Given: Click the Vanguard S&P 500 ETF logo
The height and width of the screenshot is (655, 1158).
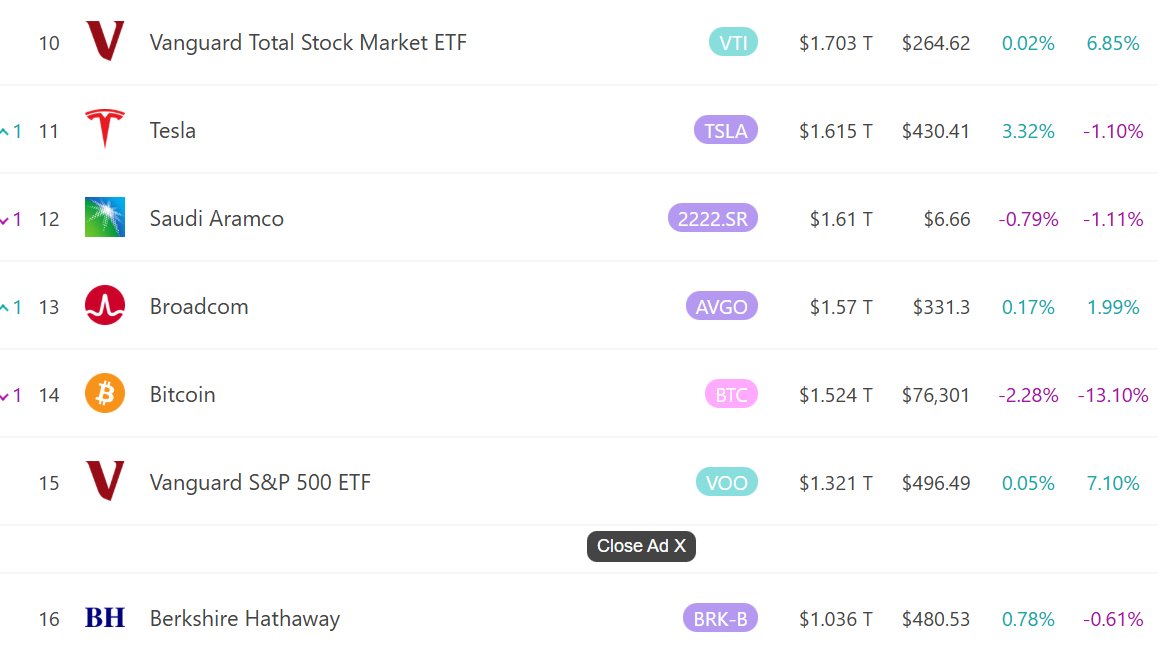Looking at the screenshot, I should click(105, 482).
